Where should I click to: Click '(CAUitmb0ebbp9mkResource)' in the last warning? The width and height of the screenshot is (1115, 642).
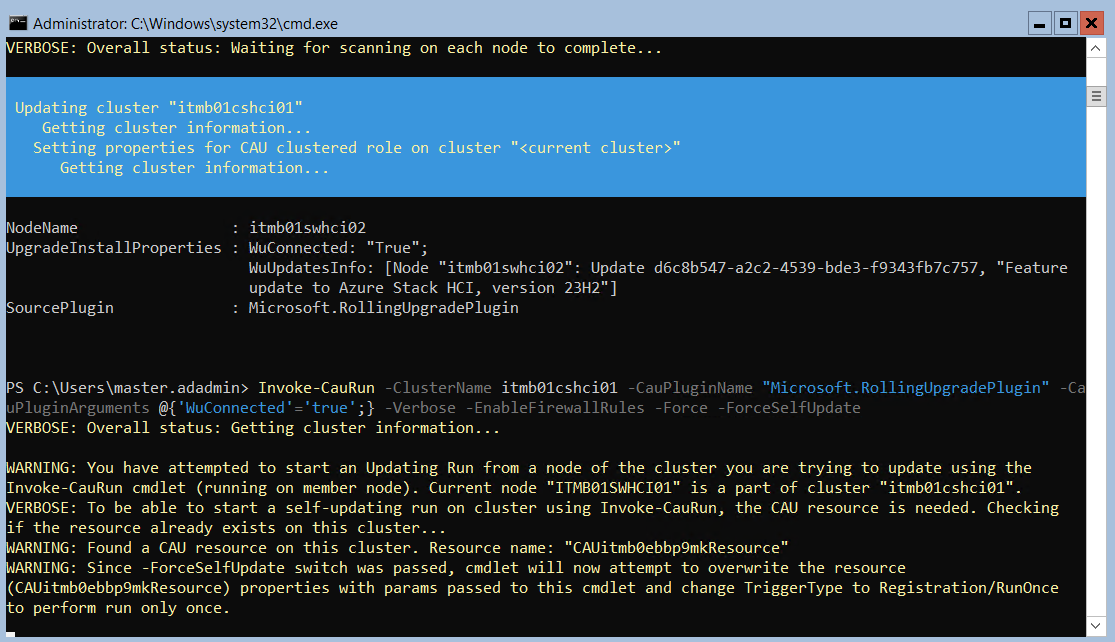[119, 587]
